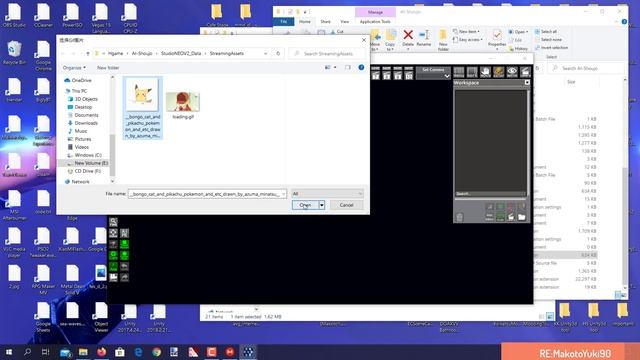Click Select all in Explorer ribbon
The image size is (640, 360).
(546, 31)
